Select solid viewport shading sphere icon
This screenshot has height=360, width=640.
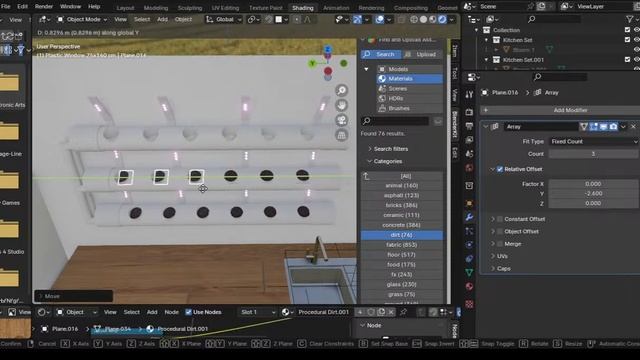pyautogui.click(x=423, y=19)
